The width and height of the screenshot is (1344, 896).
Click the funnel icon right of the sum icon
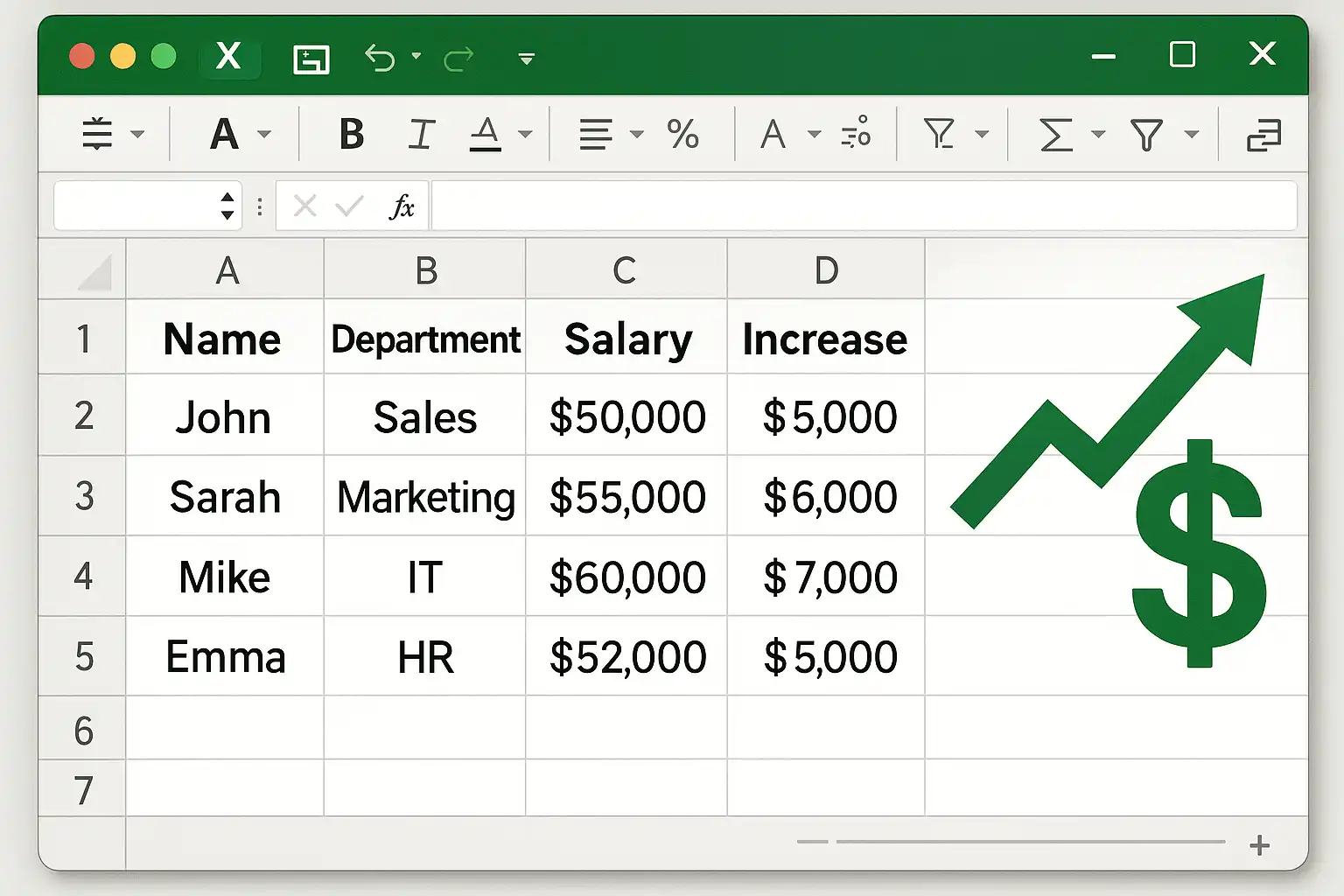[1146, 135]
